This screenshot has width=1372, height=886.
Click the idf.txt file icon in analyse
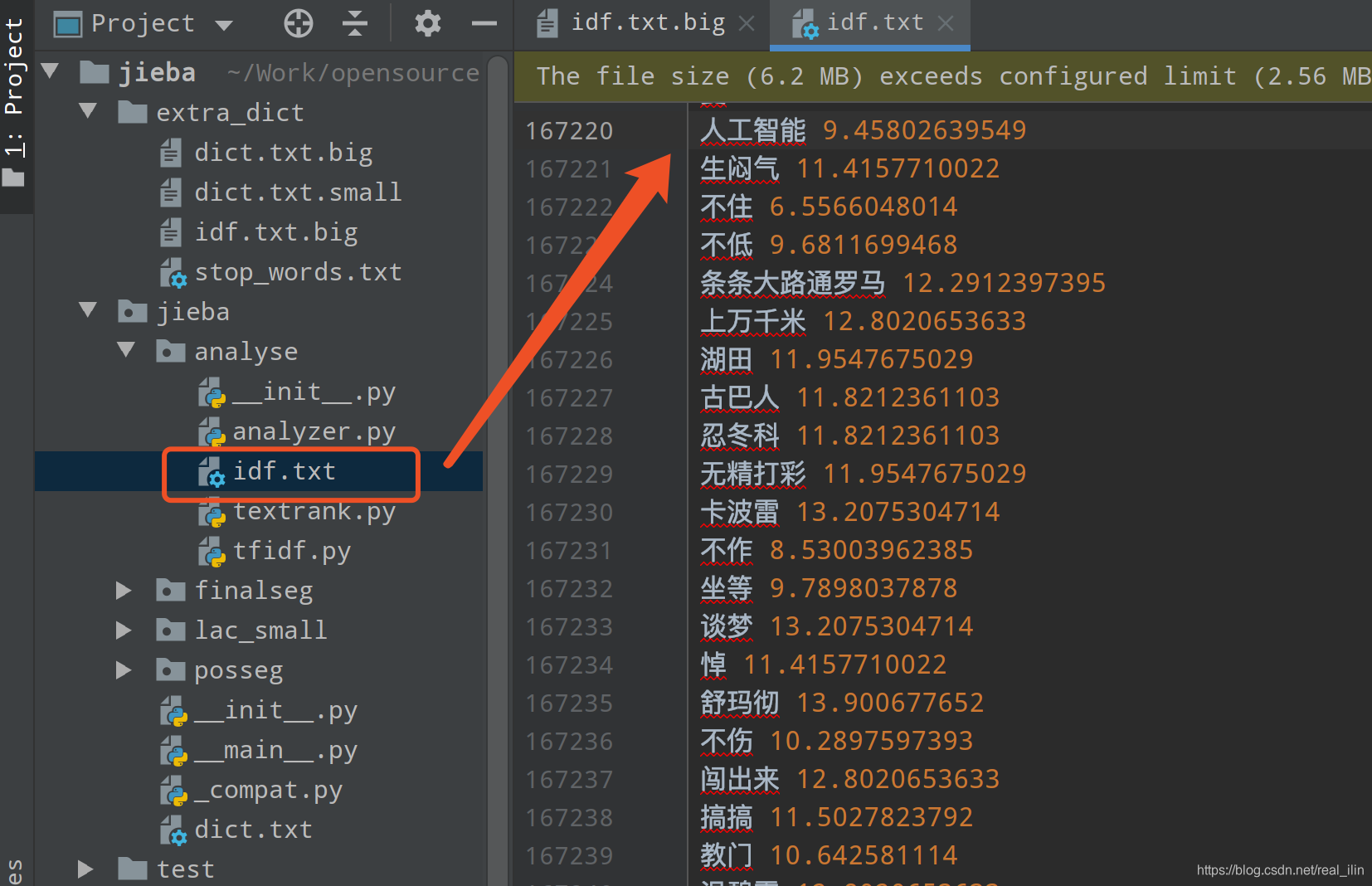(x=212, y=472)
